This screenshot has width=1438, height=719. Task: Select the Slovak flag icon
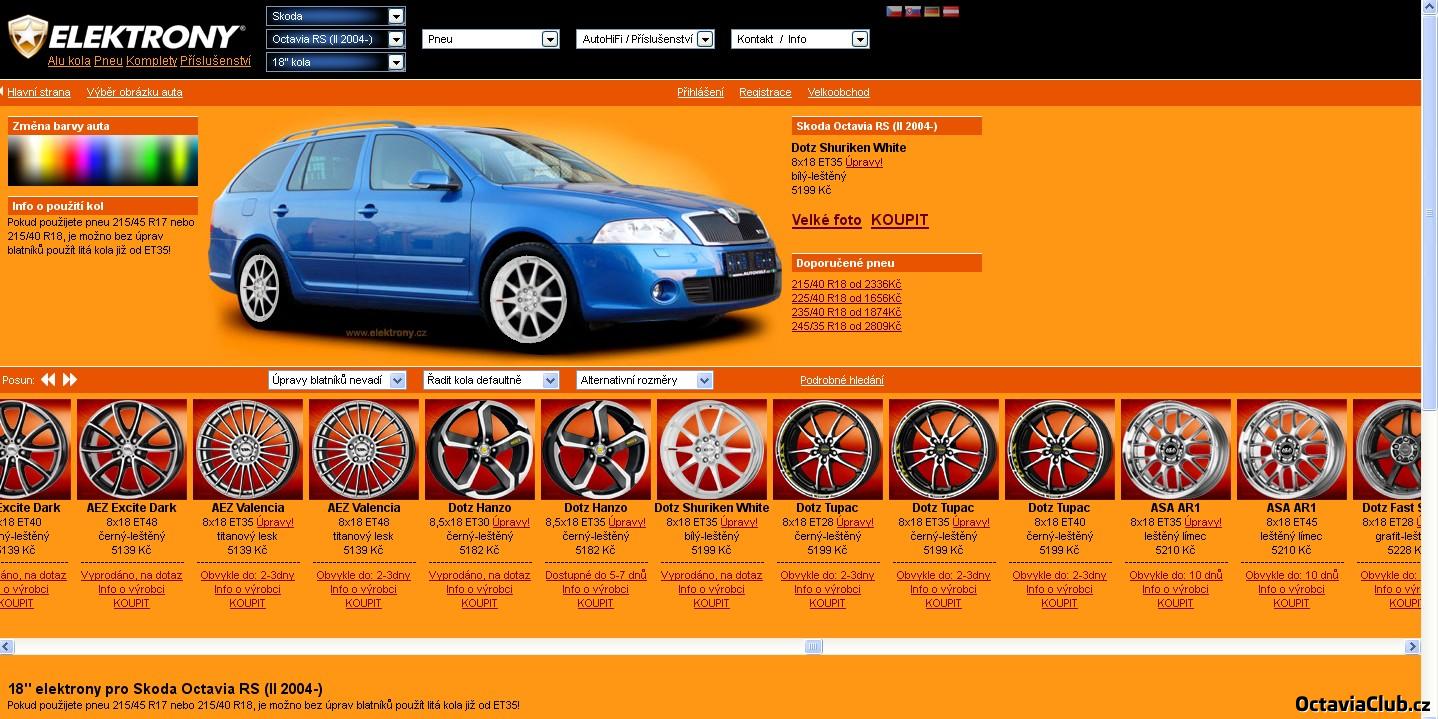[x=913, y=12]
